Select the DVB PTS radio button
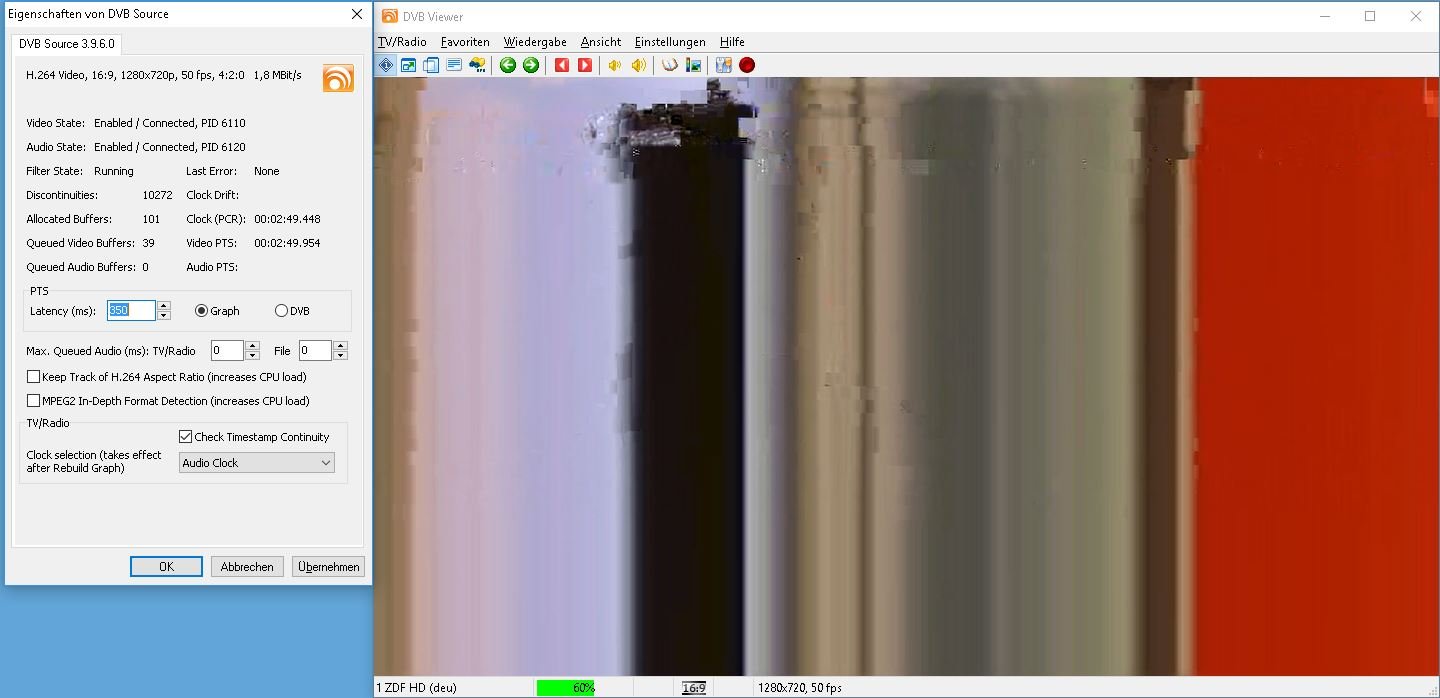This screenshot has width=1440, height=698. [281, 311]
